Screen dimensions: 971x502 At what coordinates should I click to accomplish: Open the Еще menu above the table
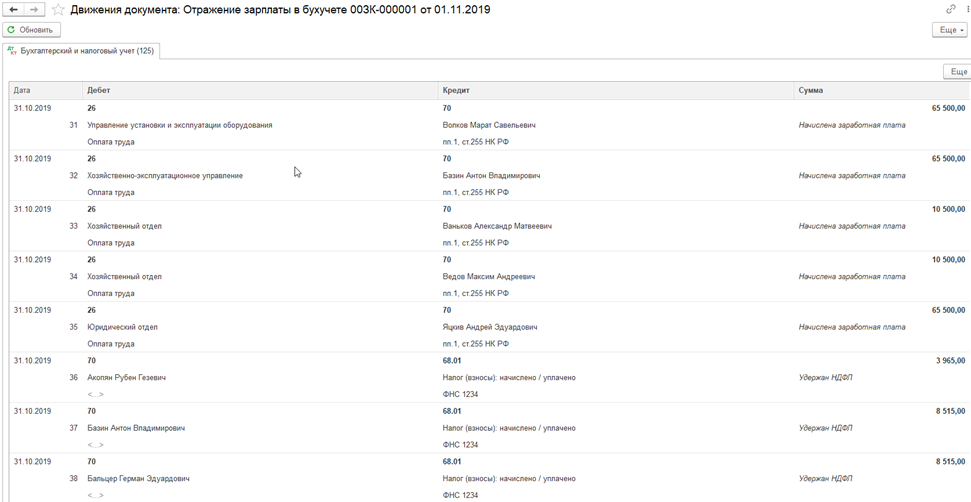[957, 72]
